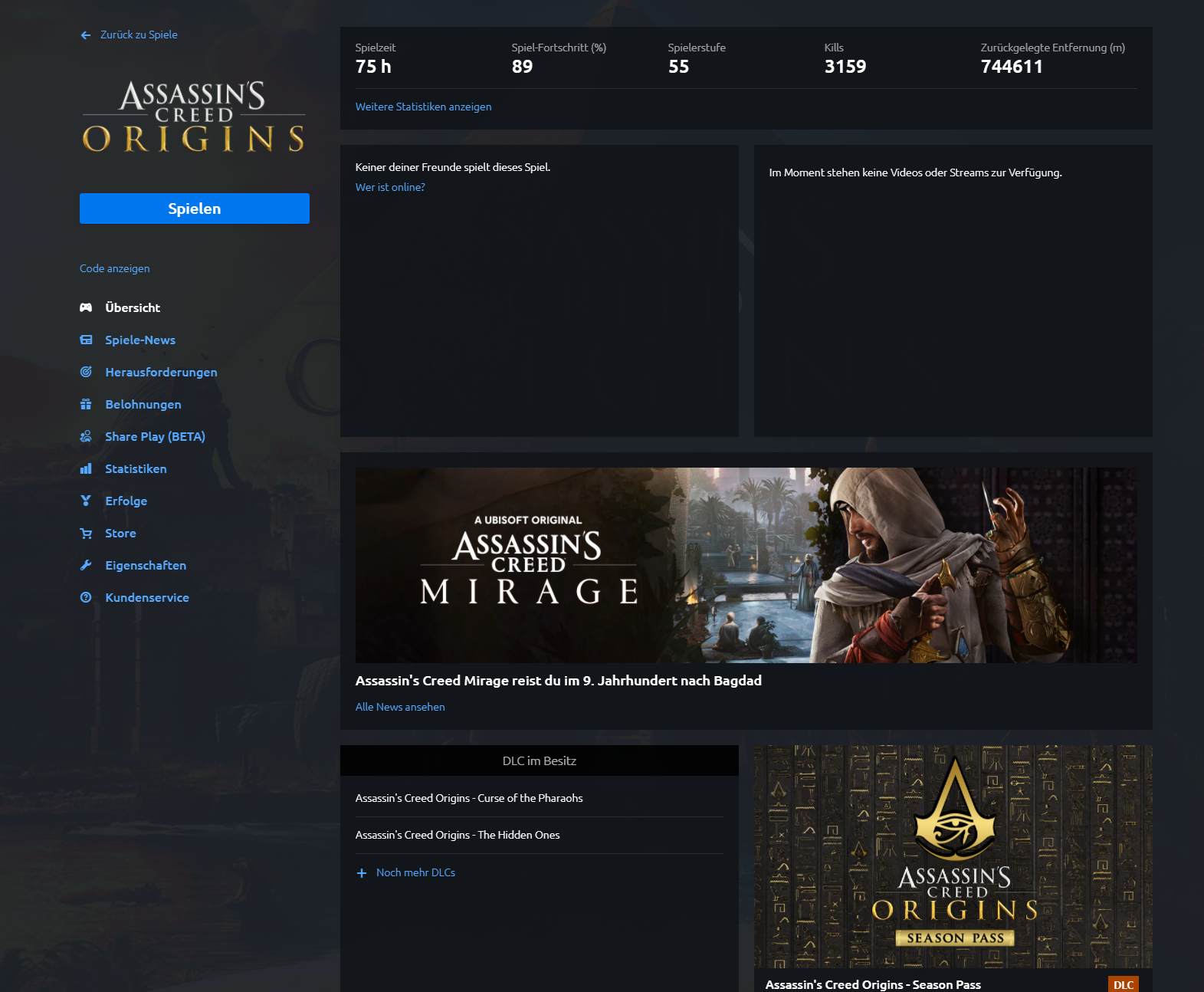The height and width of the screenshot is (992, 1204).
Task: Click the gift icon next to Belohnungen
Action: click(x=86, y=404)
